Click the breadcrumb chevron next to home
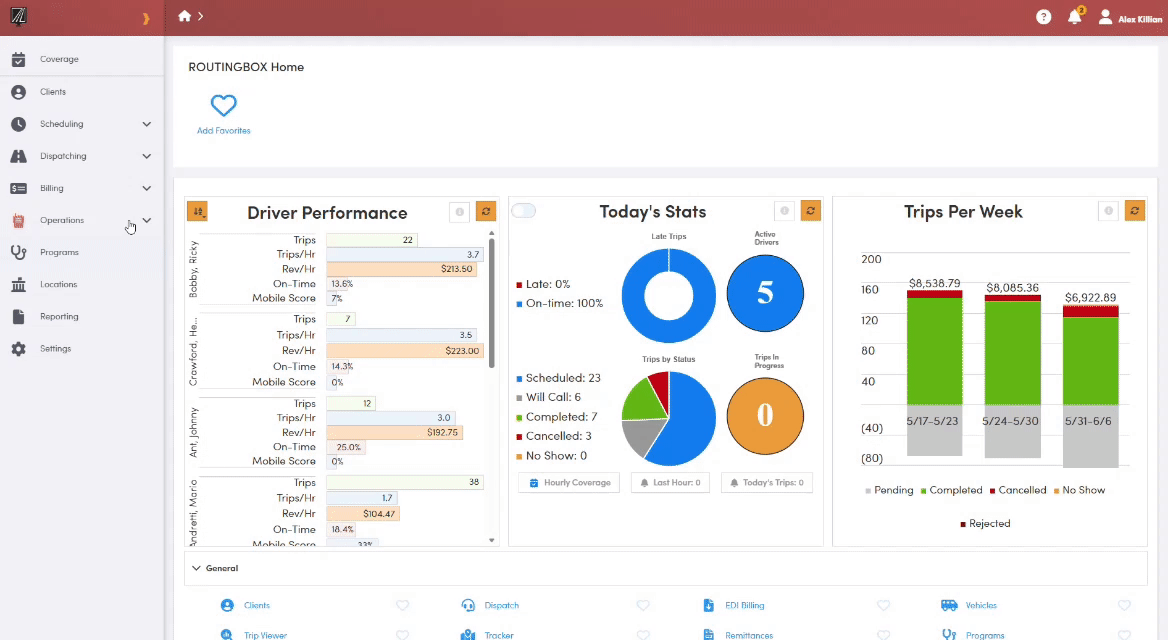The height and width of the screenshot is (640, 1168). (200, 16)
